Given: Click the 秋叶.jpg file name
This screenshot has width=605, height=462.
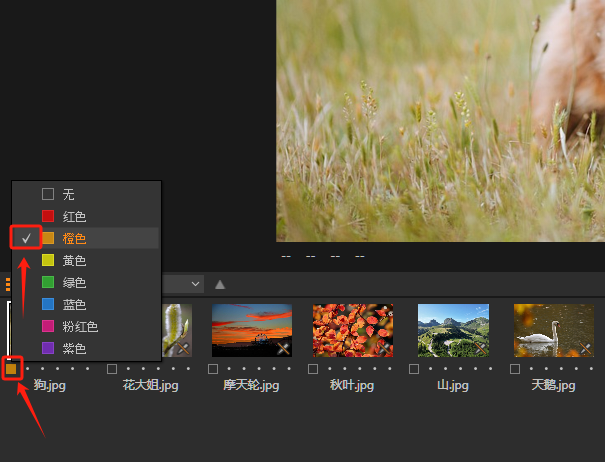Looking at the screenshot, I should tap(352, 385).
